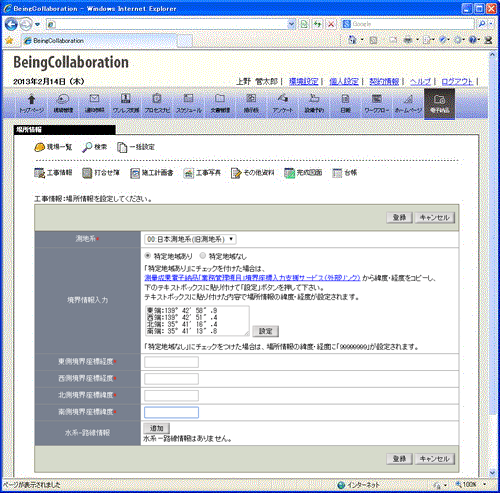Open 一括設定 with the documents icon
500x493 pixels.
(x=136, y=147)
